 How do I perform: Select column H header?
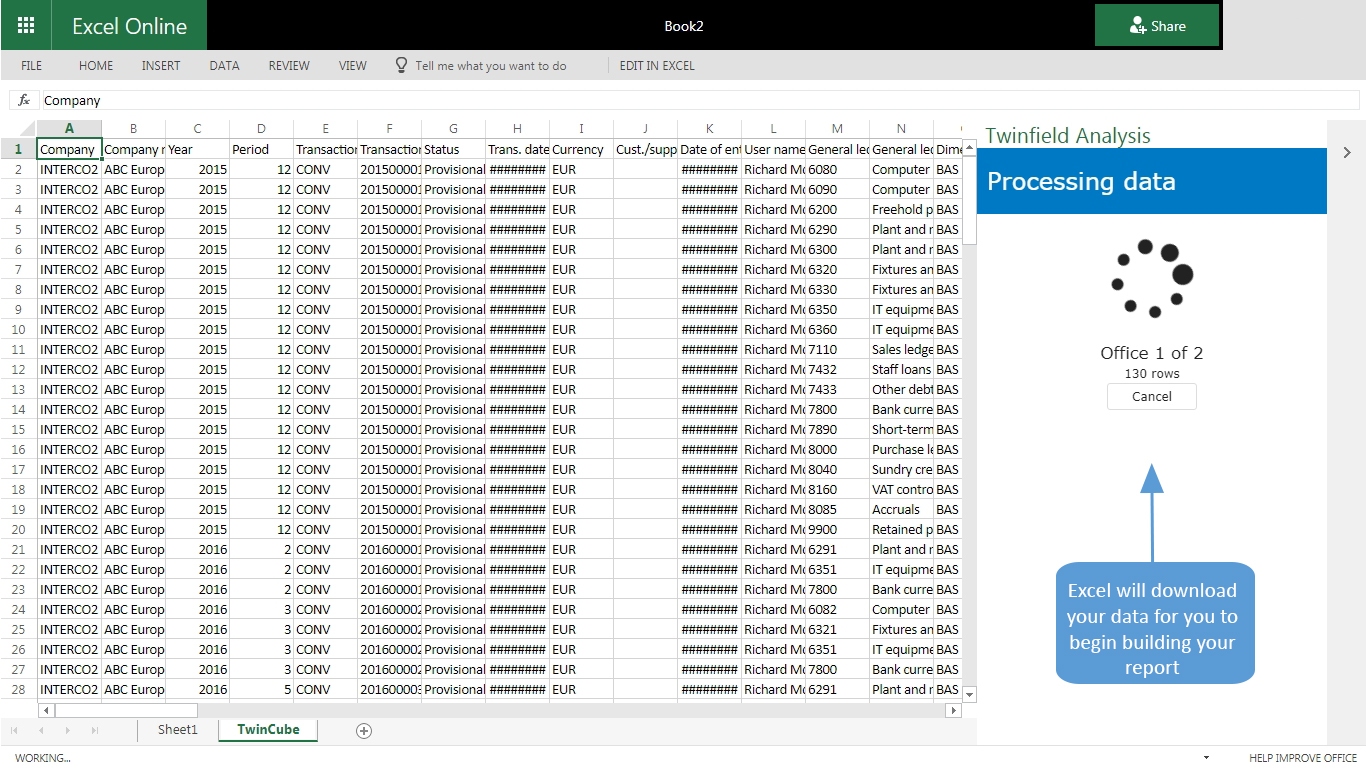pos(517,129)
